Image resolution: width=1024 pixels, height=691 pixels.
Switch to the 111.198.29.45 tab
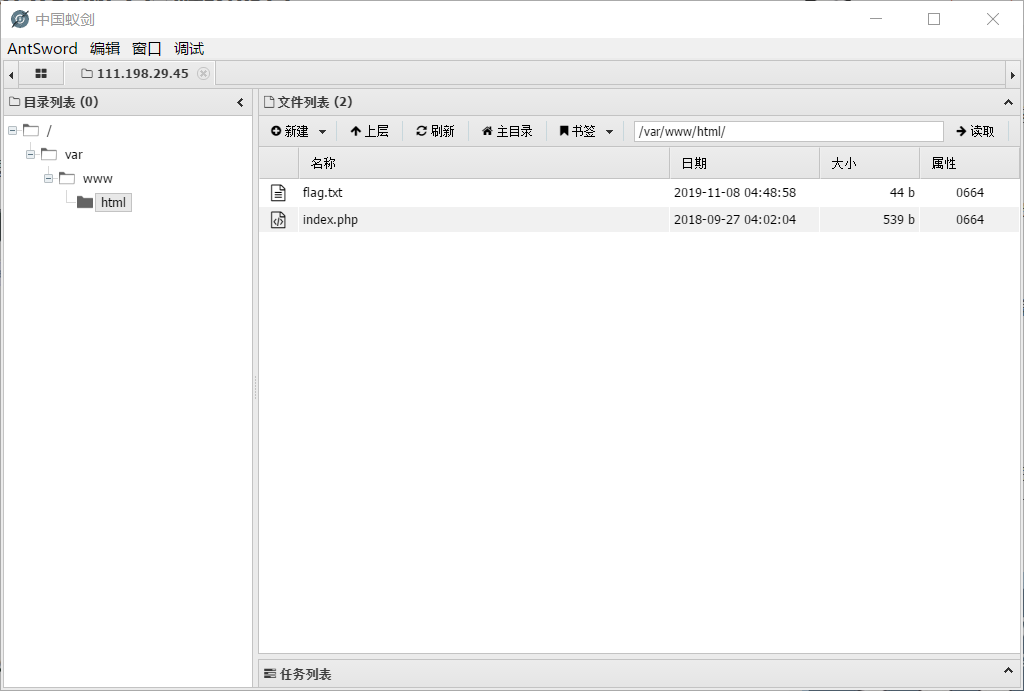[x=139, y=73]
